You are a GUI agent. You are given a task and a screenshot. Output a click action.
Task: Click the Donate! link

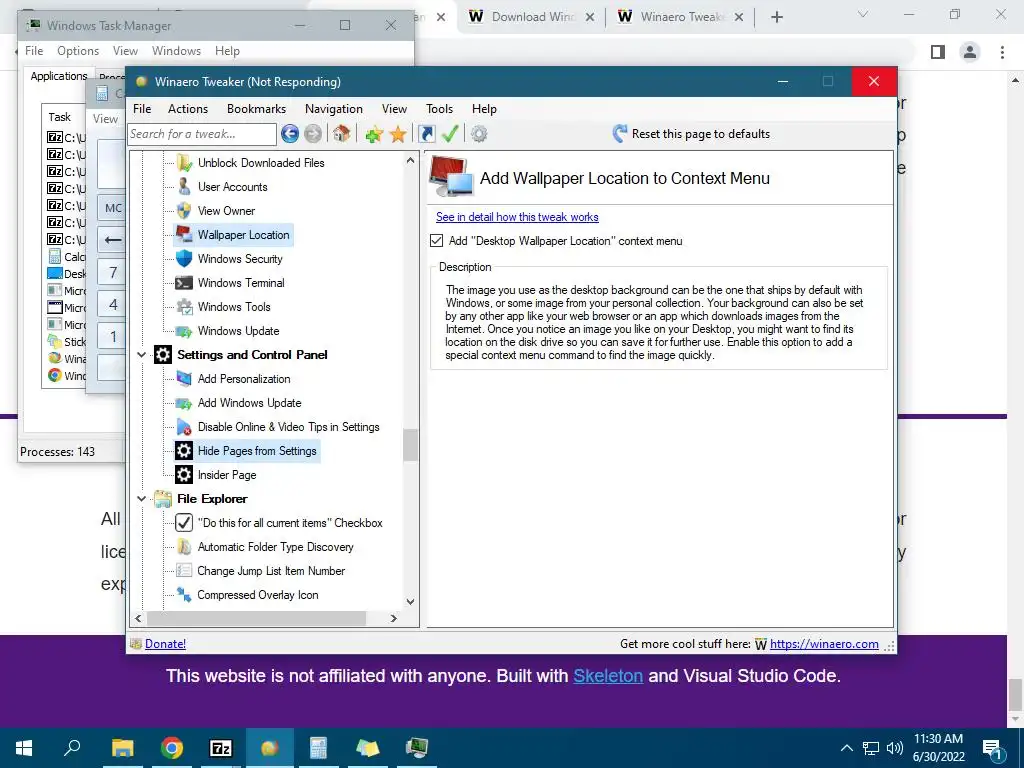coord(165,644)
